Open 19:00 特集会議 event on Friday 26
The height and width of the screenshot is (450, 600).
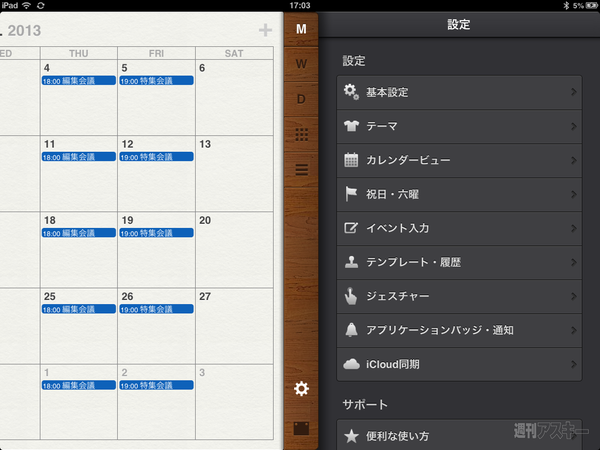tap(156, 309)
